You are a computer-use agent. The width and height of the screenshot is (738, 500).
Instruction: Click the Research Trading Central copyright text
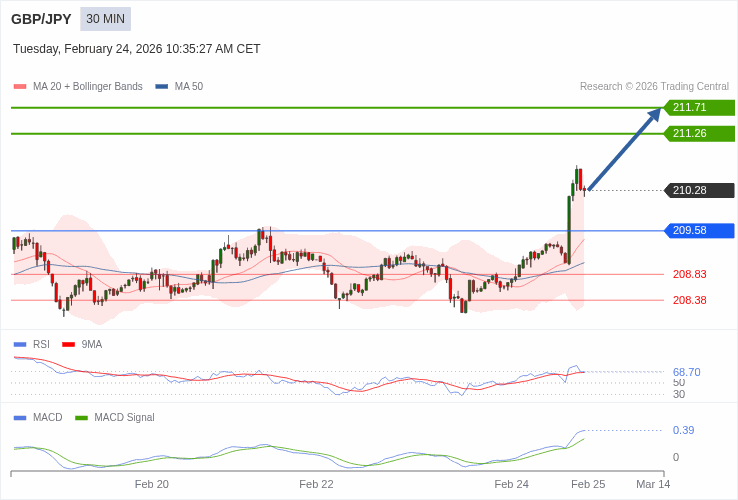tap(654, 87)
